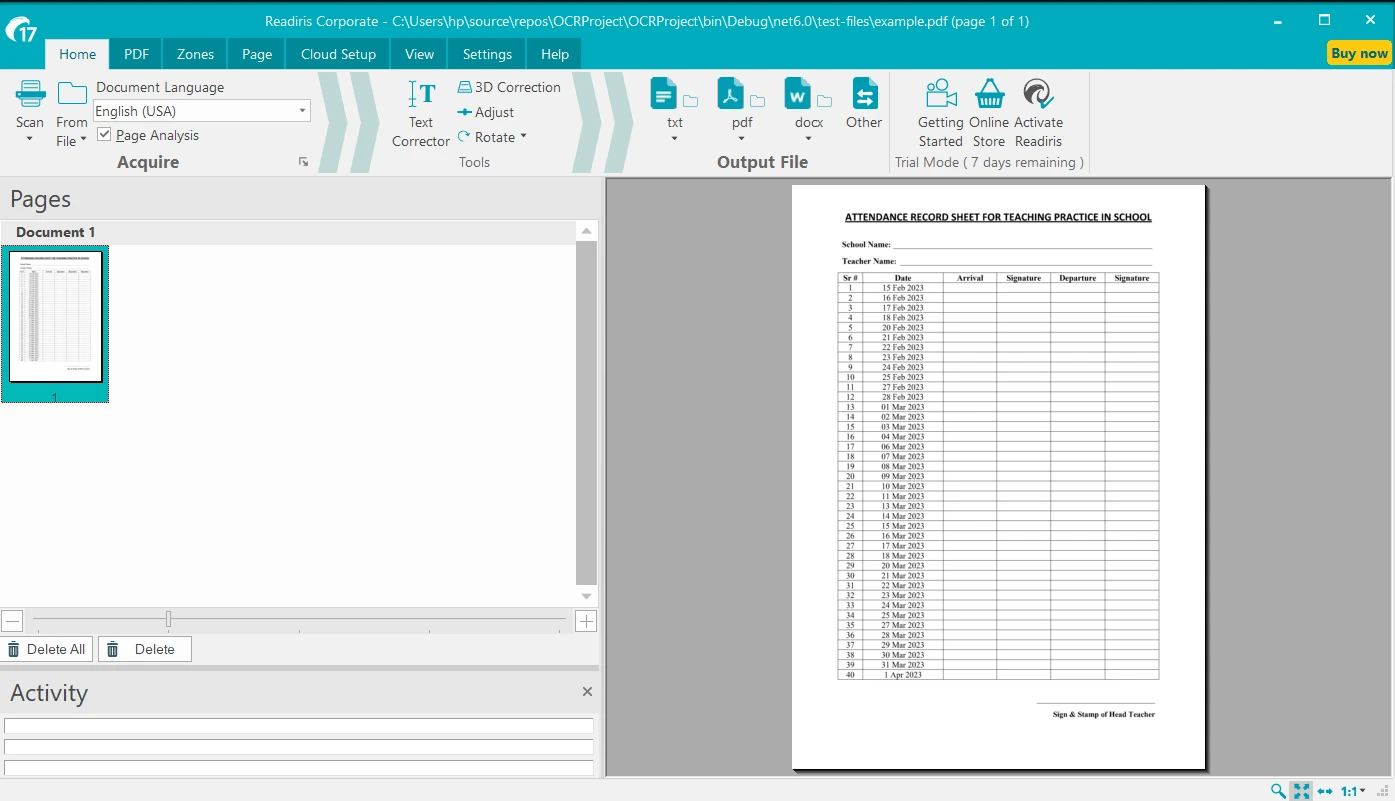Click the Scan printer icon

[30, 95]
